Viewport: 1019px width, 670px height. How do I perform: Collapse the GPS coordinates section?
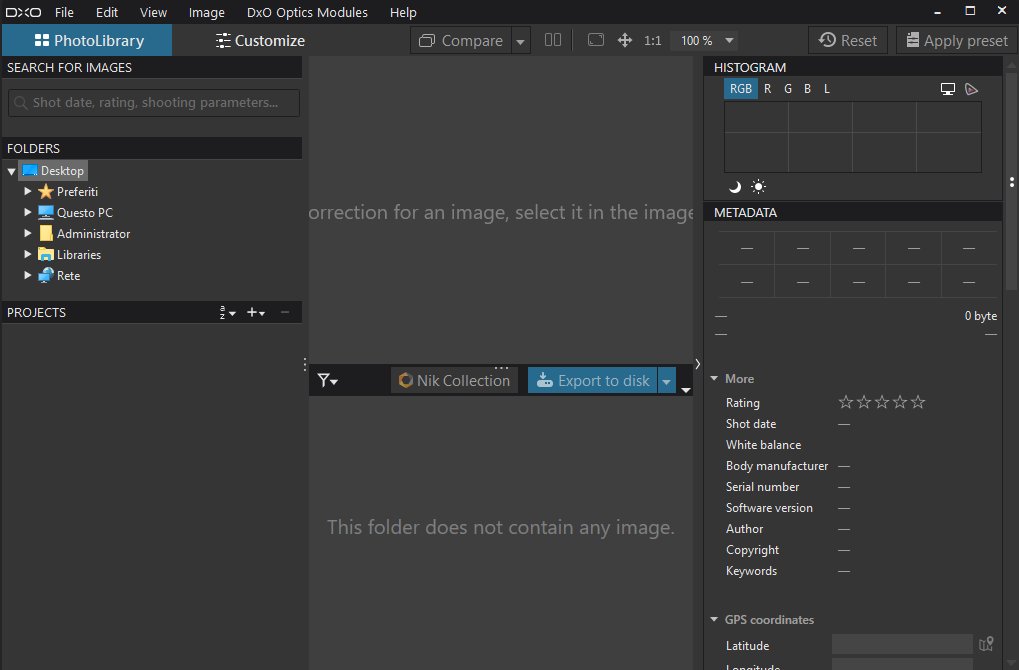(714, 619)
